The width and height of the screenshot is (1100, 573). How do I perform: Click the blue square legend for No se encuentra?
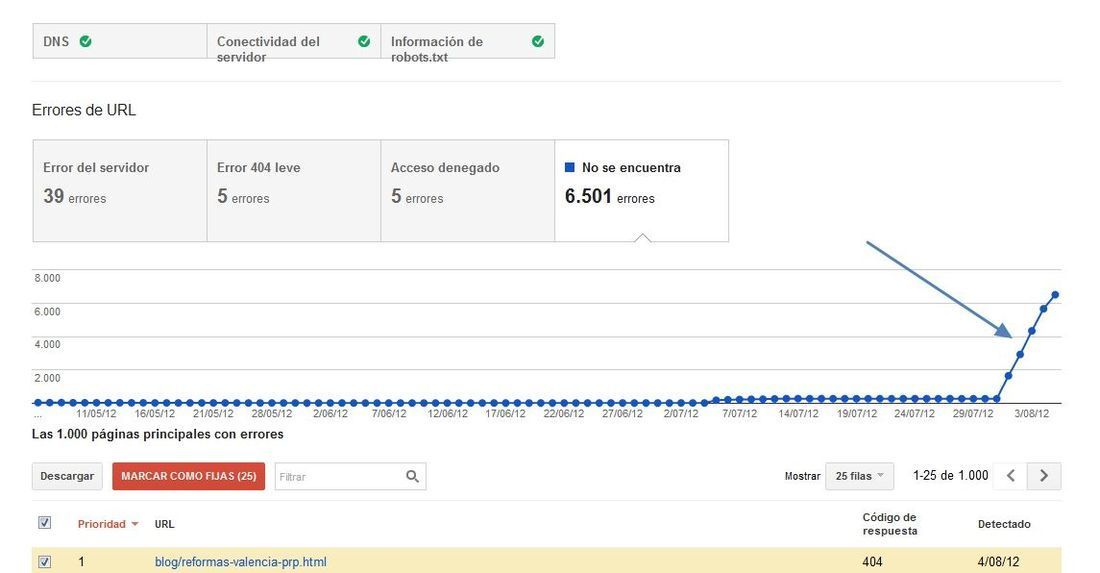(x=570, y=168)
